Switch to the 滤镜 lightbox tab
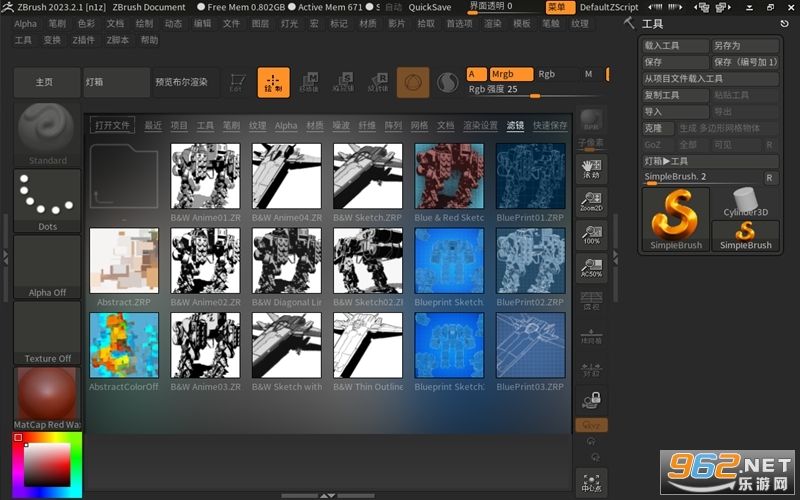Viewport: 800px width, 500px height. (515, 126)
